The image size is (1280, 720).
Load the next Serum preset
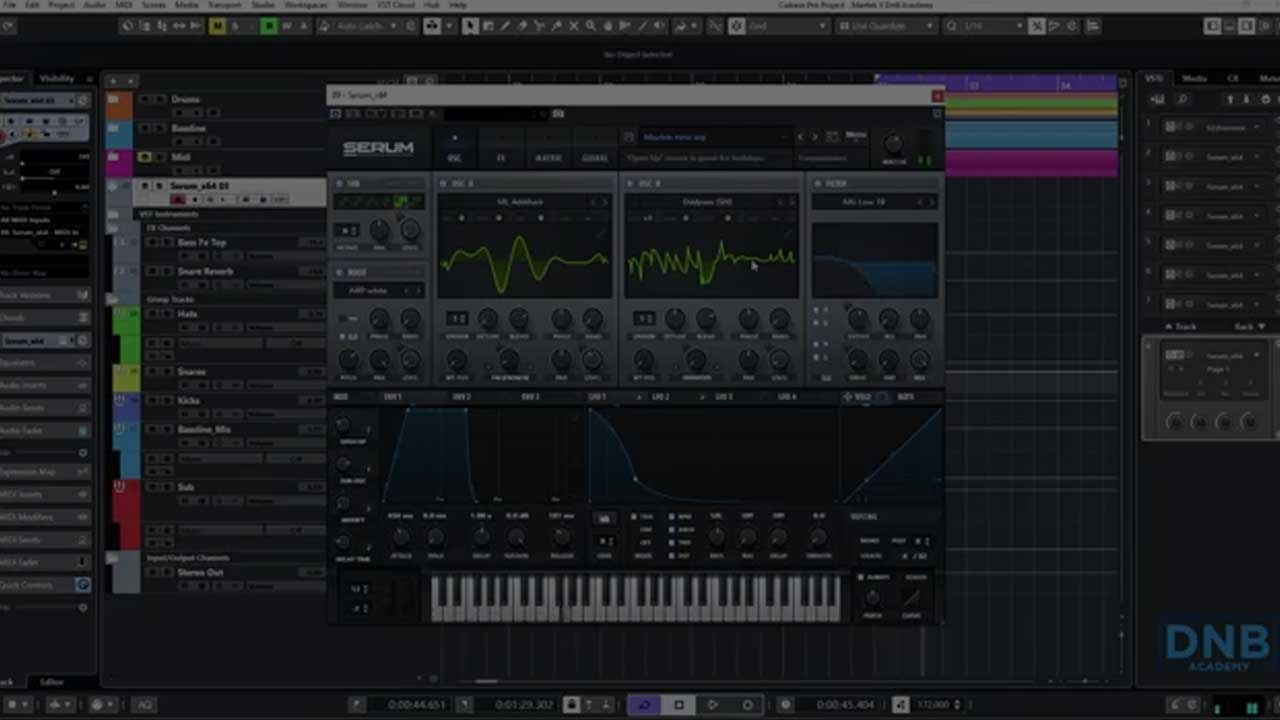pos(815,136)
